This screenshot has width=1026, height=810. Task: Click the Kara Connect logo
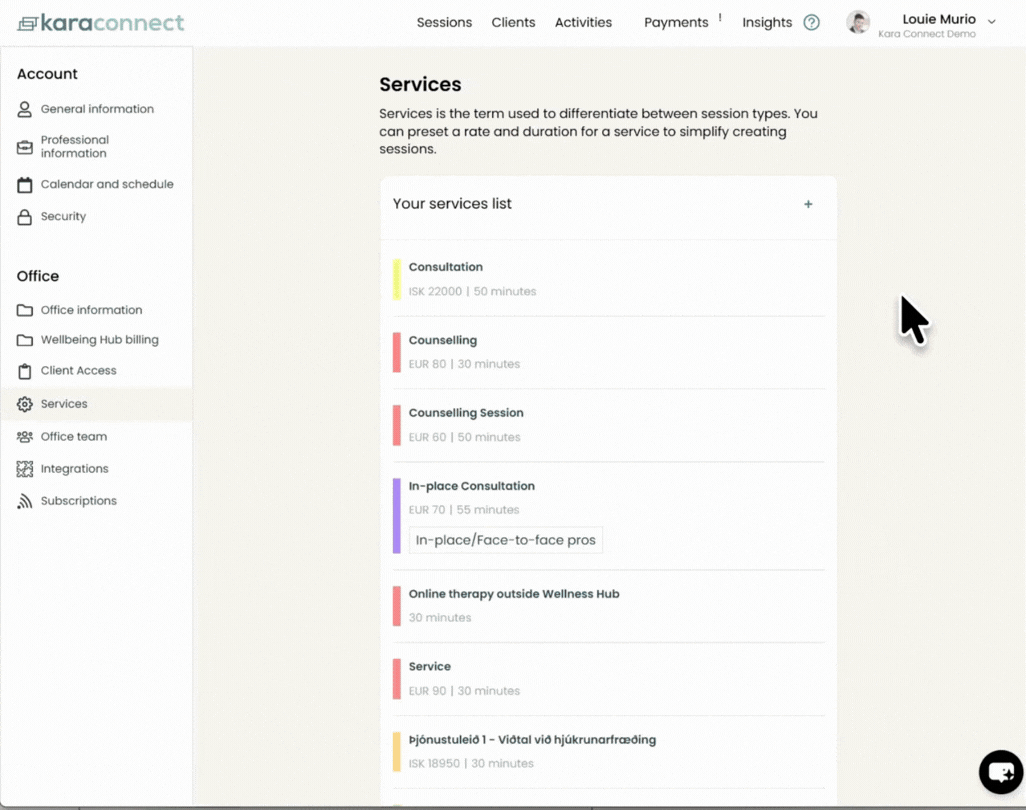(101, 23)
